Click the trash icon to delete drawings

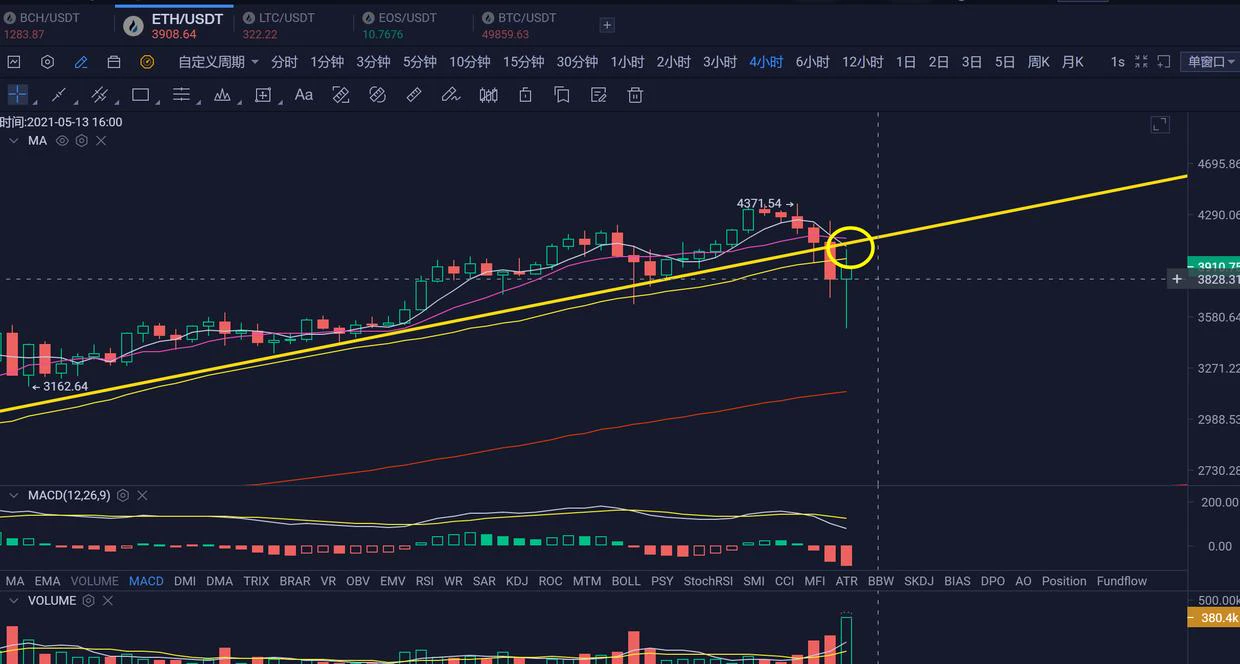click(634, 95)
